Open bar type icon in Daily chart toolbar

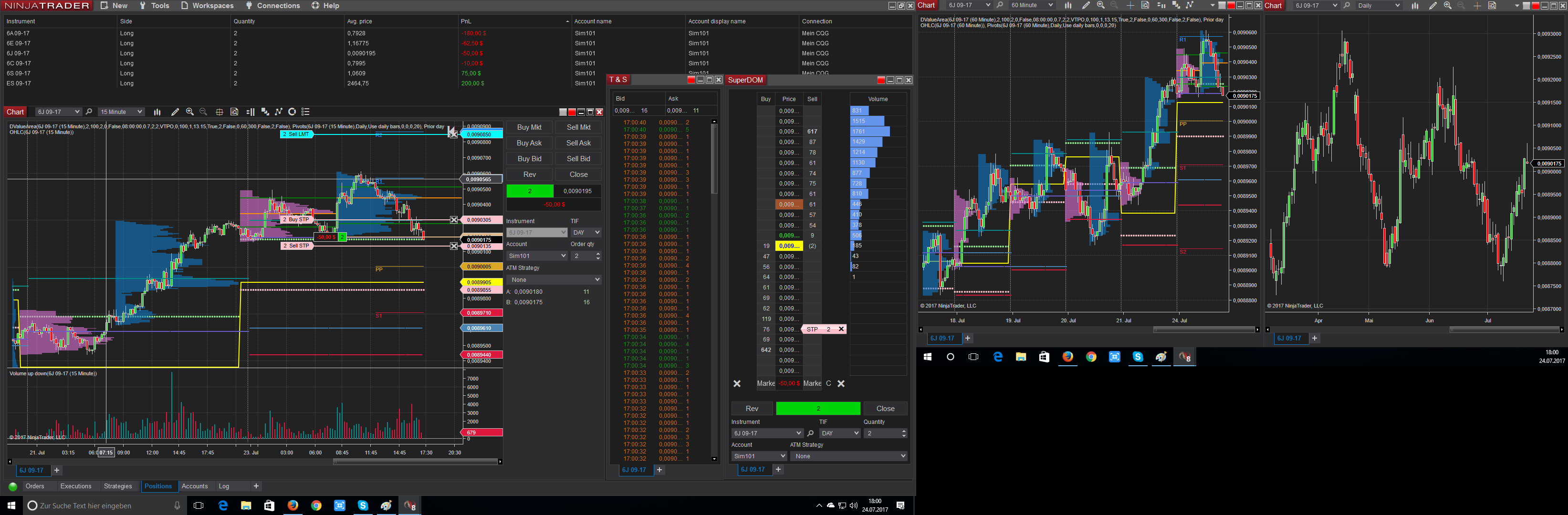[1415, 5]
